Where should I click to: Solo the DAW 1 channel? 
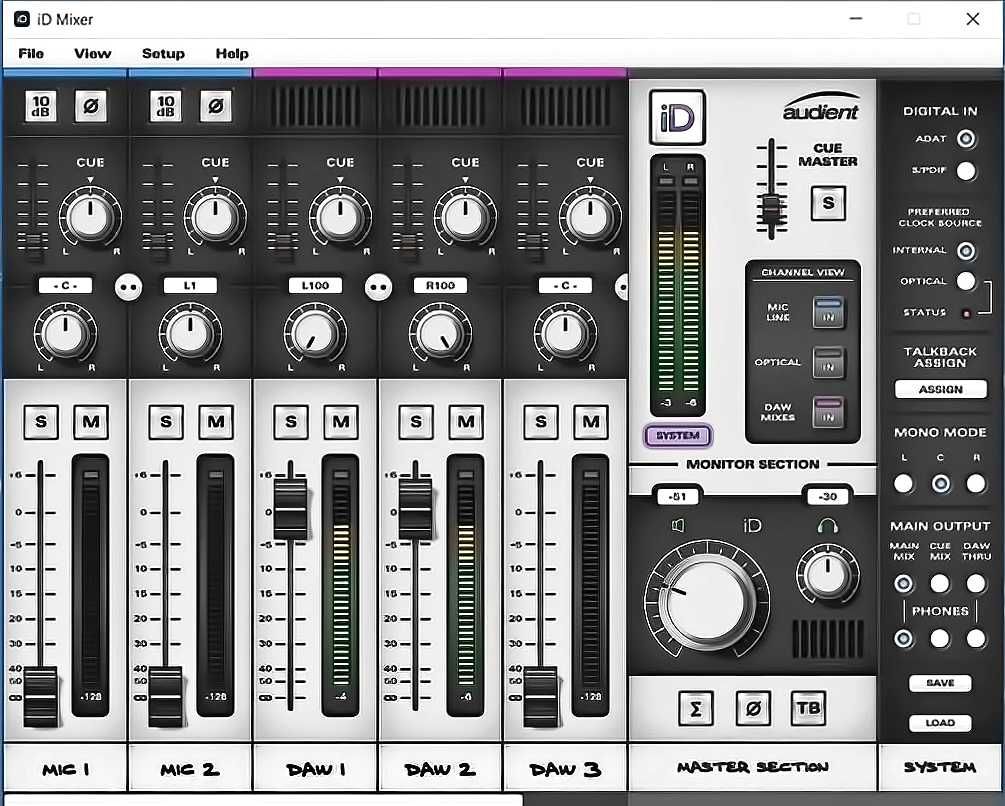point(291,422)
